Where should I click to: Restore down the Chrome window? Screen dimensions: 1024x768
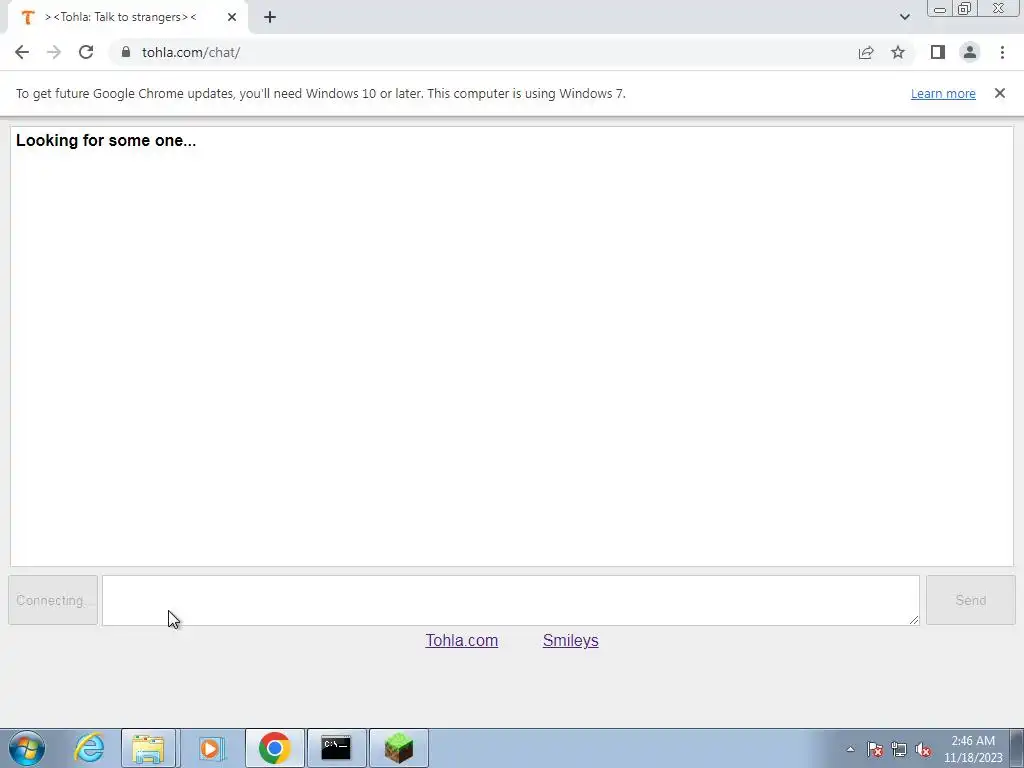pos(964,9)
